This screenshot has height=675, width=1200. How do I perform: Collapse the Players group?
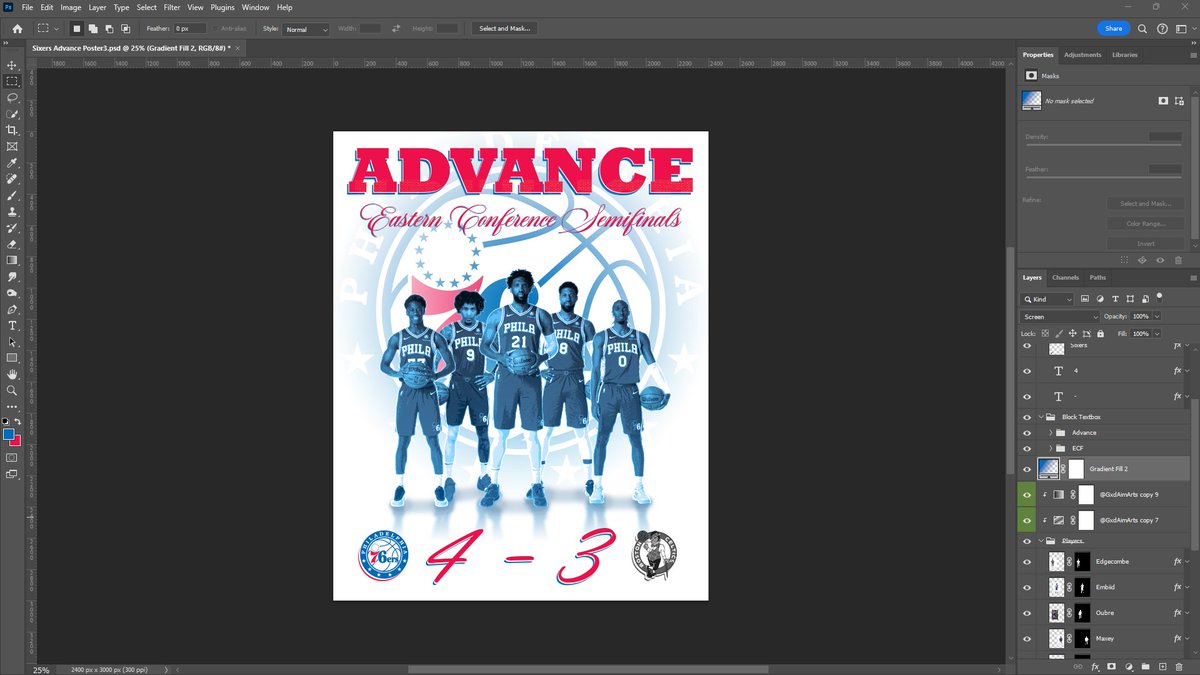tap(1041, 541)
